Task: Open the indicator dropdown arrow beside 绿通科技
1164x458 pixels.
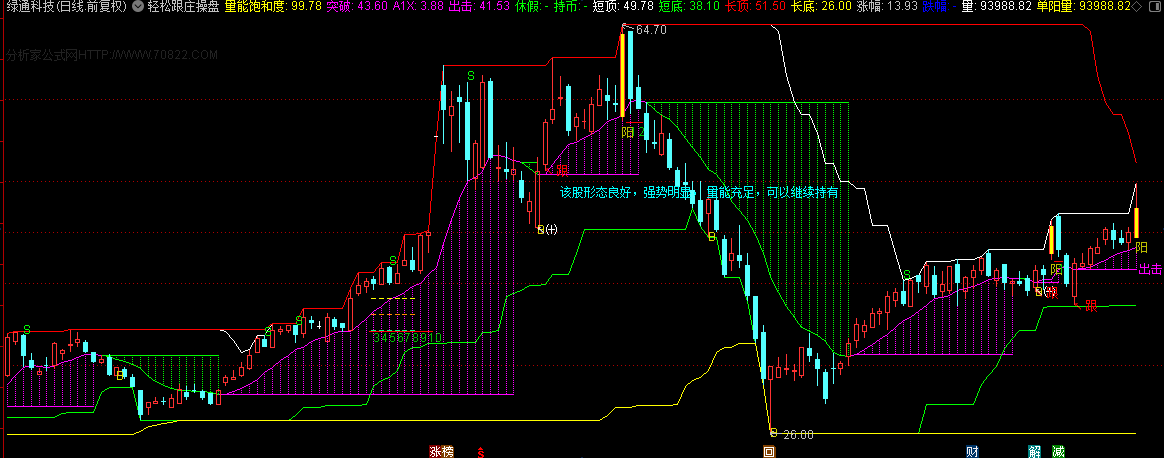Action: 140,7
